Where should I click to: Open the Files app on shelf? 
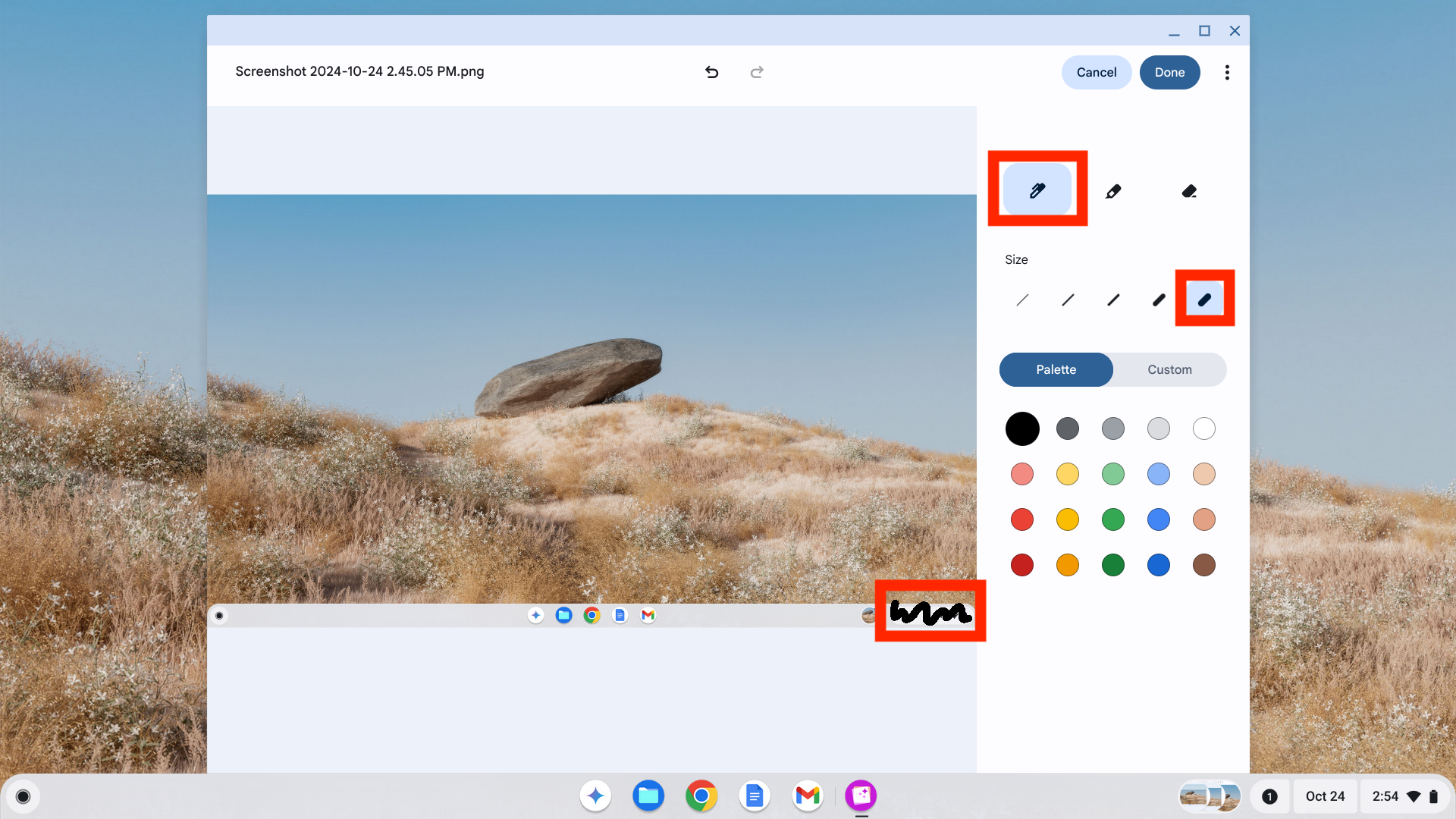648,795
